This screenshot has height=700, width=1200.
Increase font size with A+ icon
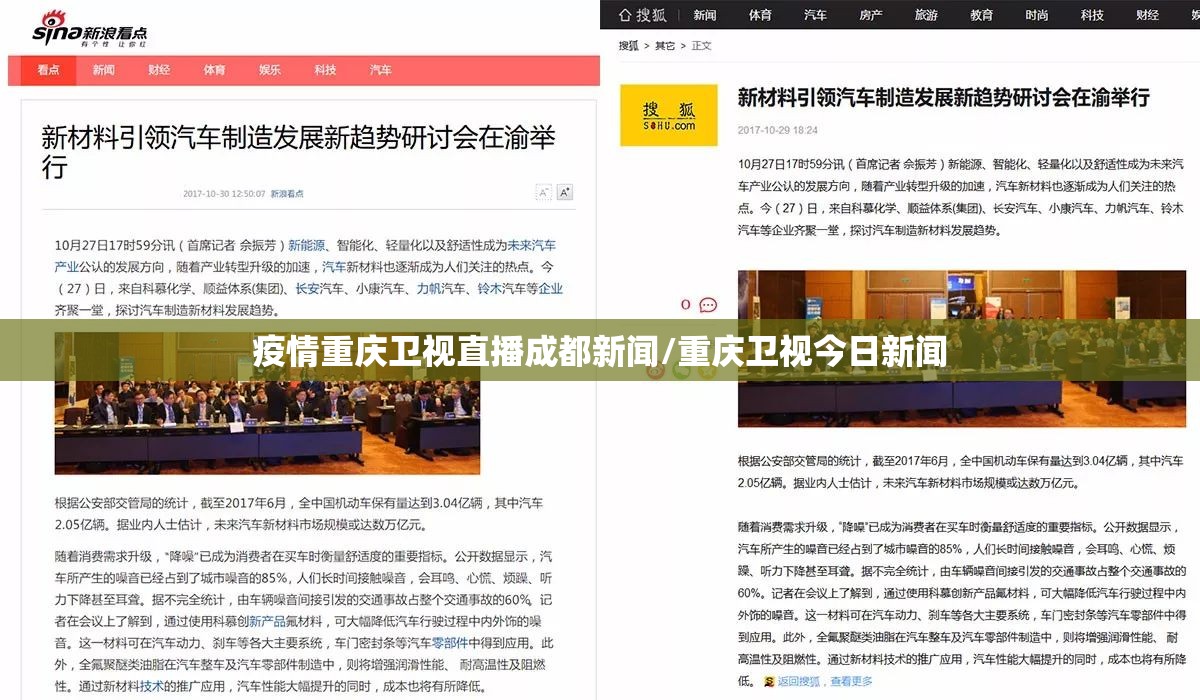565,192
